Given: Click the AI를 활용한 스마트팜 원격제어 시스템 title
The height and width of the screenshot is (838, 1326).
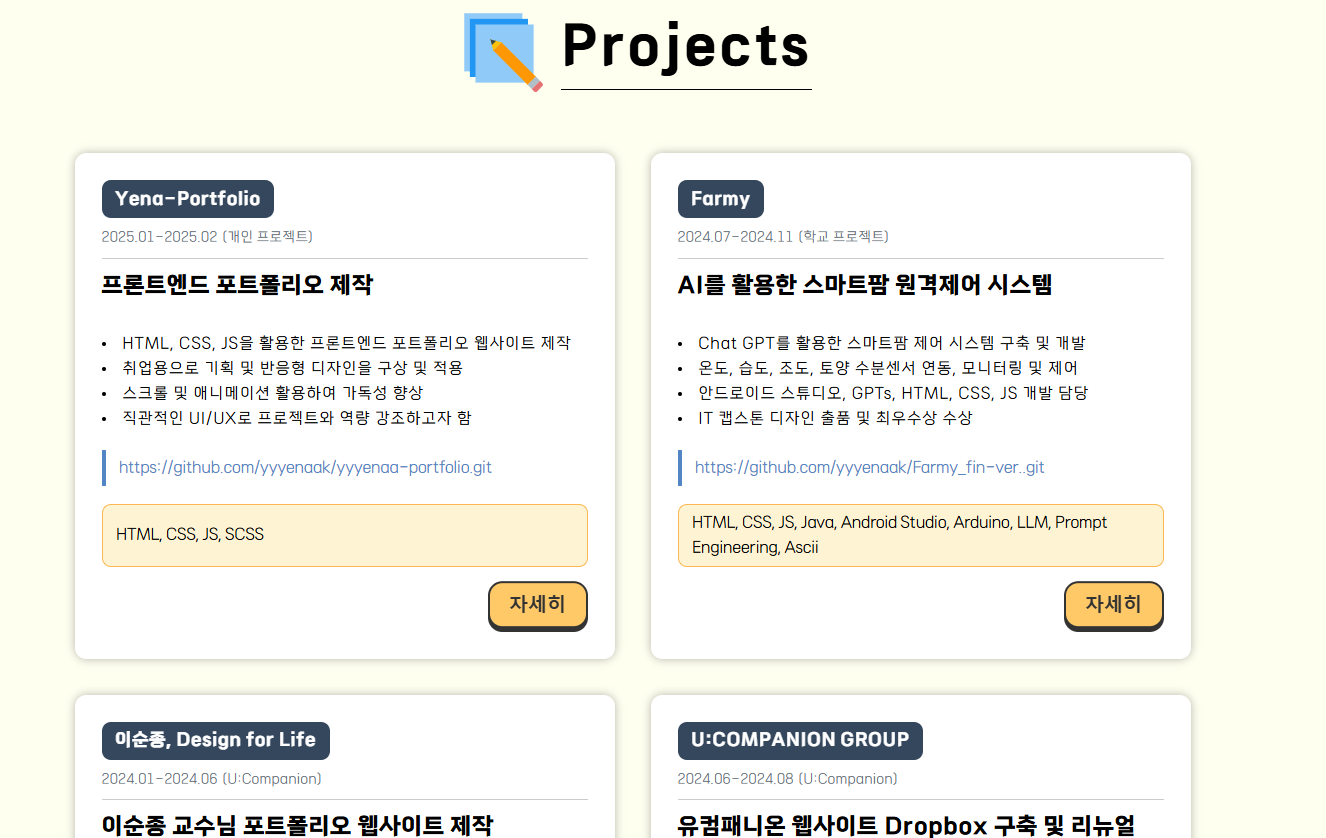Looking at the screenshot, I should [x=865, y=286].
